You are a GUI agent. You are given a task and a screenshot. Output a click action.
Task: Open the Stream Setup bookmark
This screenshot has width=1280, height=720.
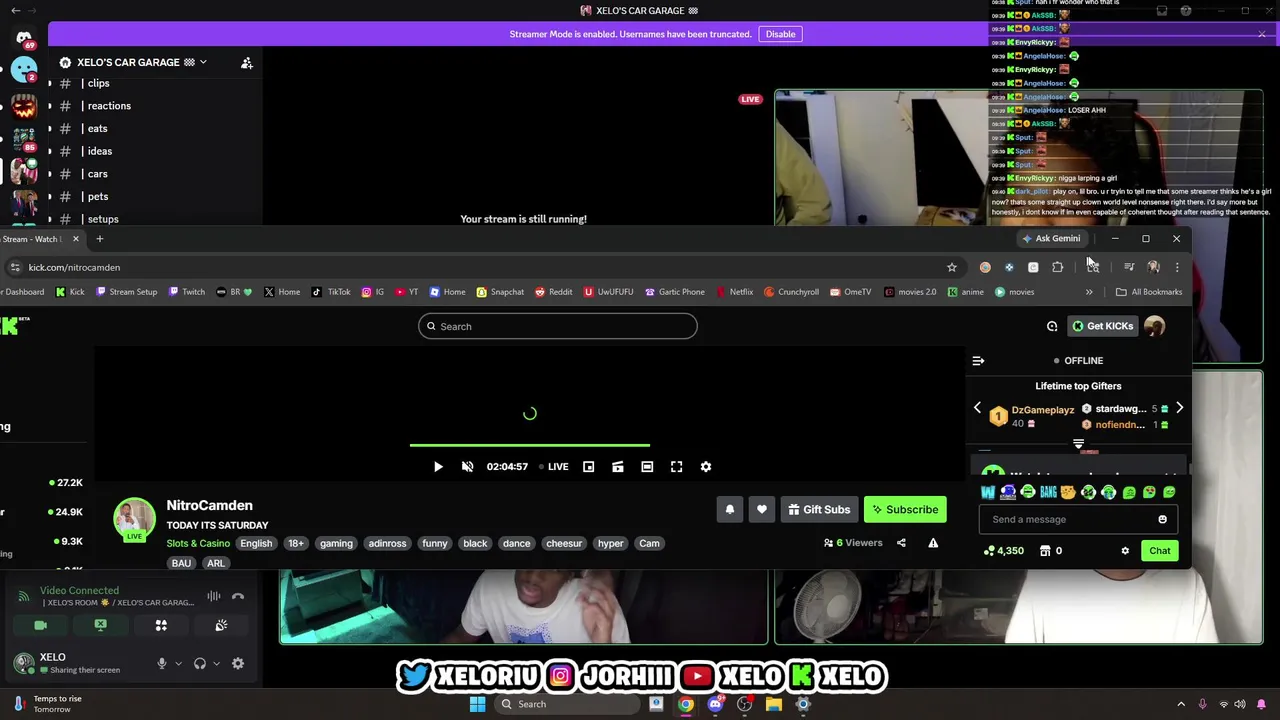pyautogui.click(x=126, y=292)
